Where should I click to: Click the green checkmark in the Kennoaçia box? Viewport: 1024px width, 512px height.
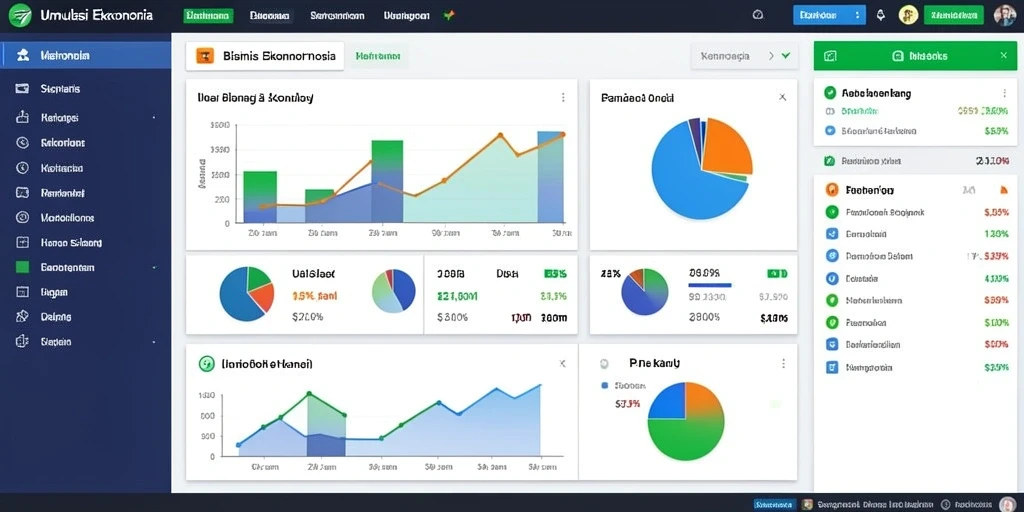pos(786,56)
